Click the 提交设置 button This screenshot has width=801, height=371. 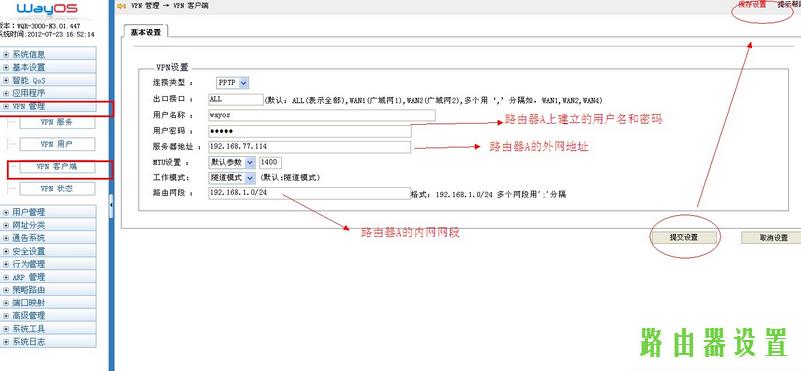point(684,237)
